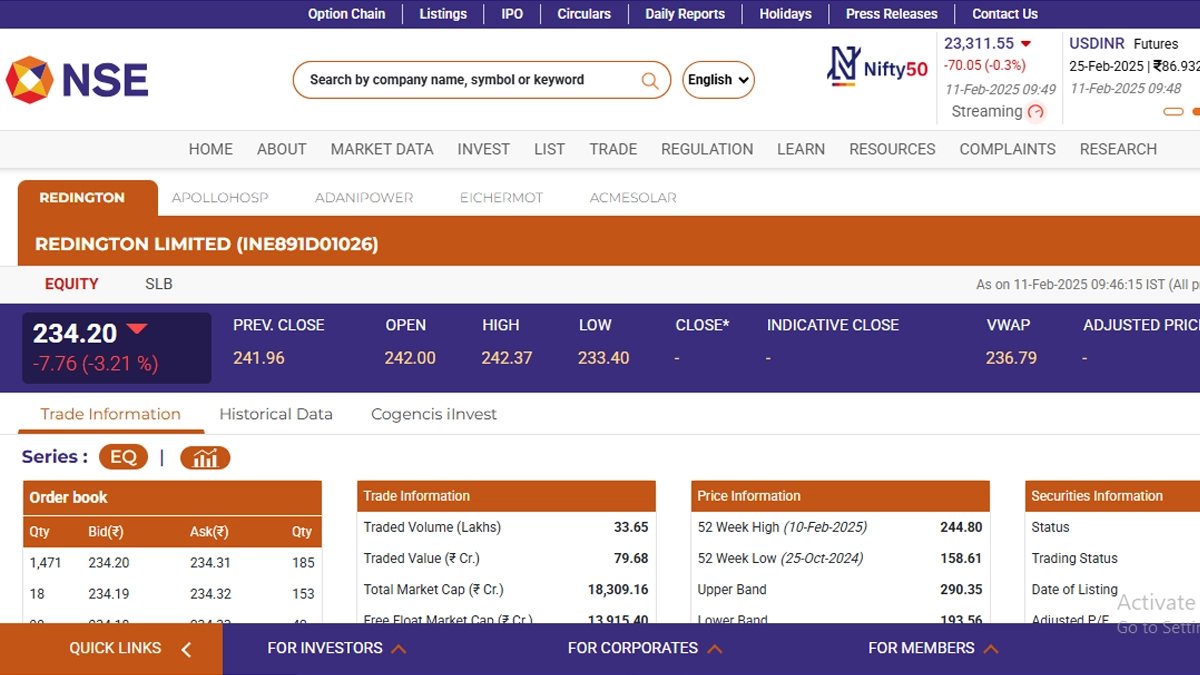Select the EQUITY segment
This screenshot has width=1200, height=675.
click(x=71, y=284)
